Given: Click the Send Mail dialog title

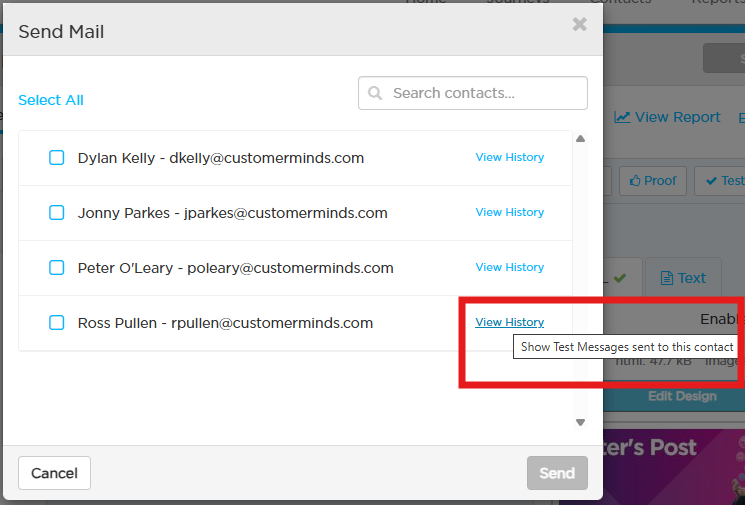Looking at the screenshot, I should [x=61, y=32].
